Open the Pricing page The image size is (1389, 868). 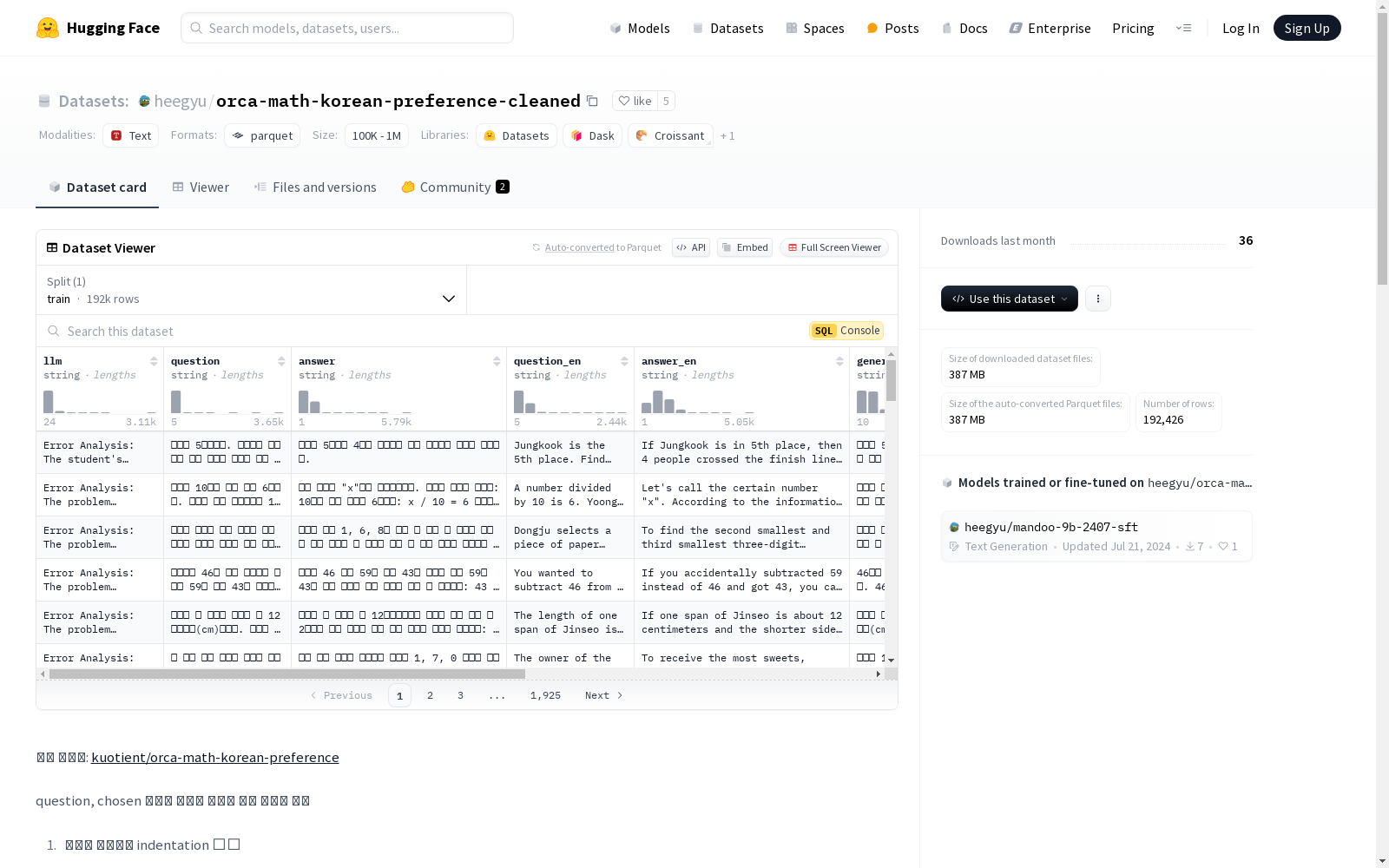[1133, 28]
